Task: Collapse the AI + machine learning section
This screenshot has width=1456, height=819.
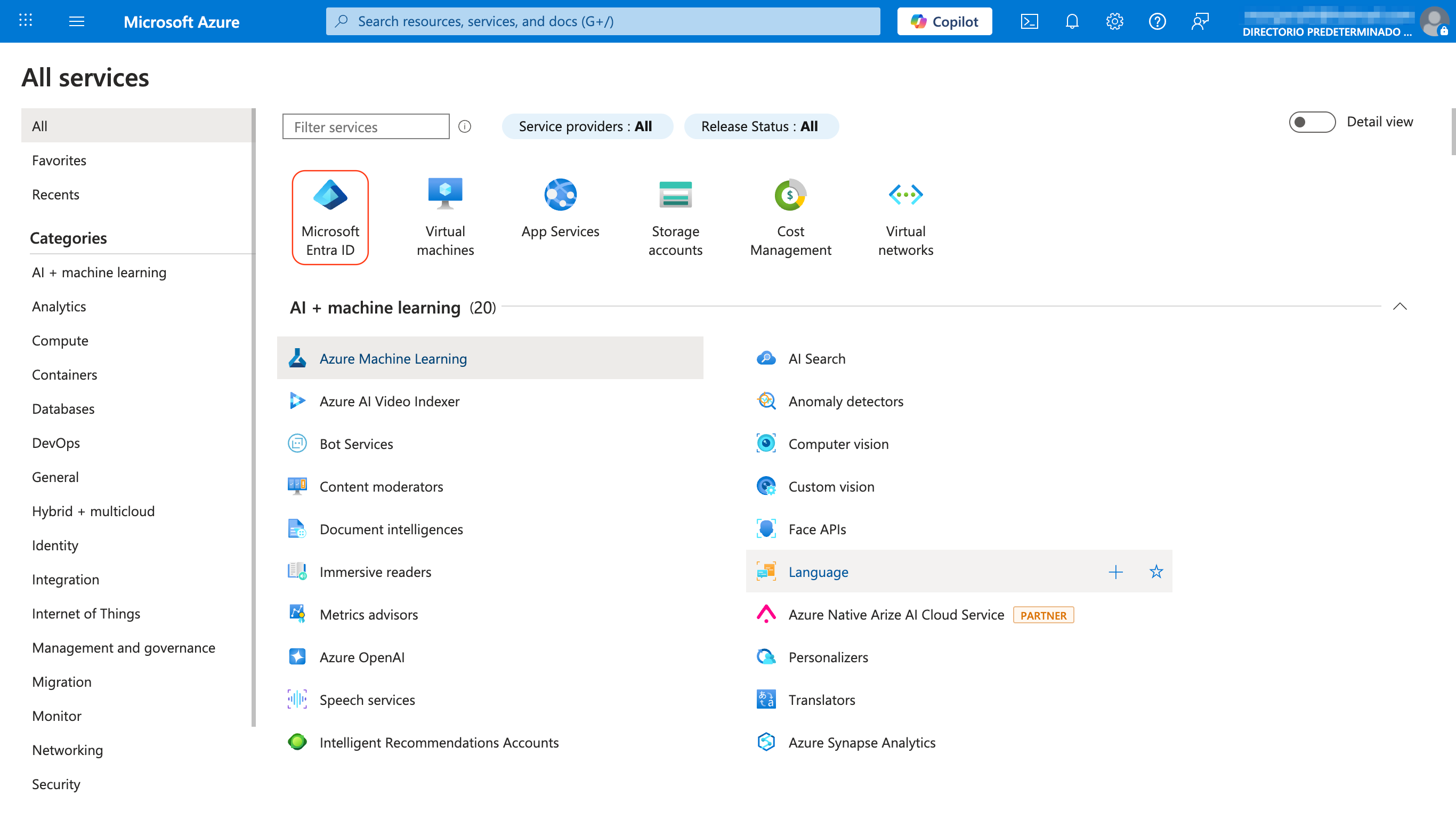Action: (x=1400, y=307)
